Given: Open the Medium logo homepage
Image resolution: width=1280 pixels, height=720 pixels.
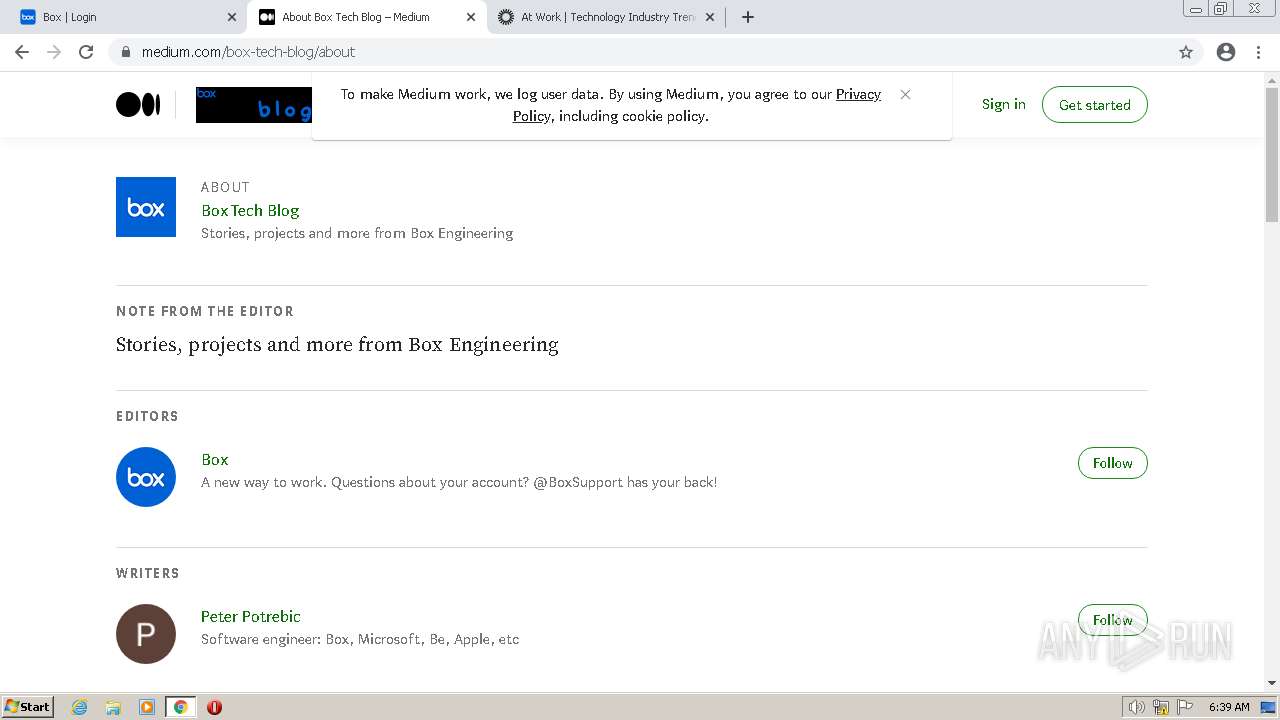Looking at the screenshot, I should tap(138, 104).
